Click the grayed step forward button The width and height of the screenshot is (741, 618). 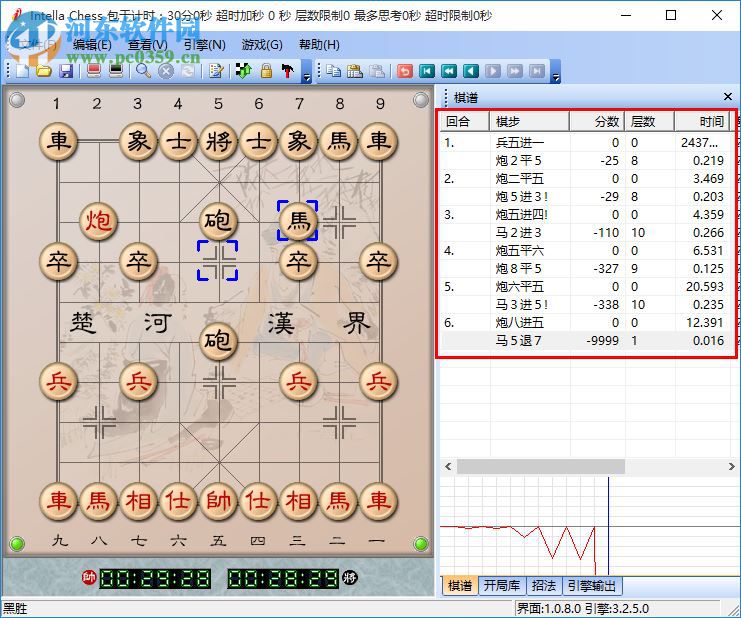coord(493,71)
